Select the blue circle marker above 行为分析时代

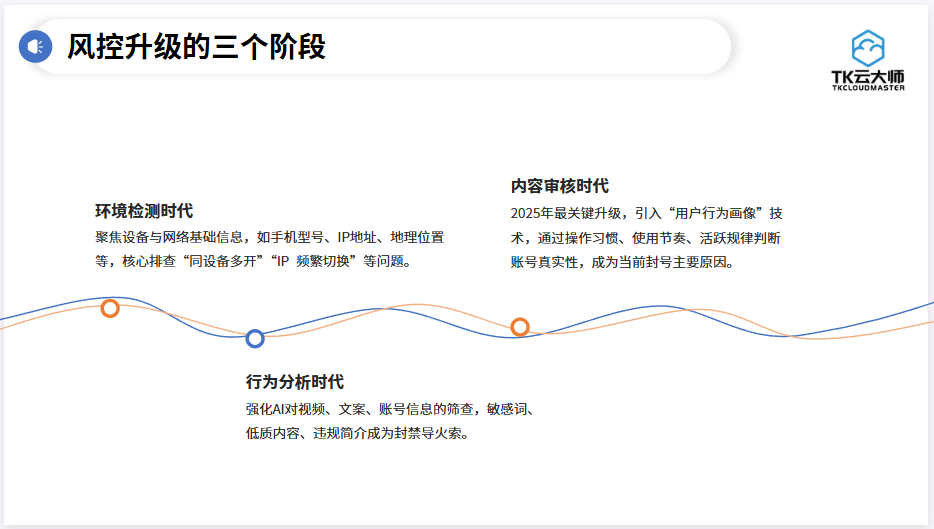[255, 338]
